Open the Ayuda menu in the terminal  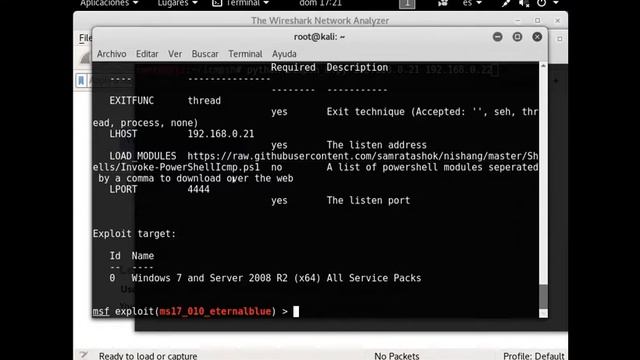(284, 54)
